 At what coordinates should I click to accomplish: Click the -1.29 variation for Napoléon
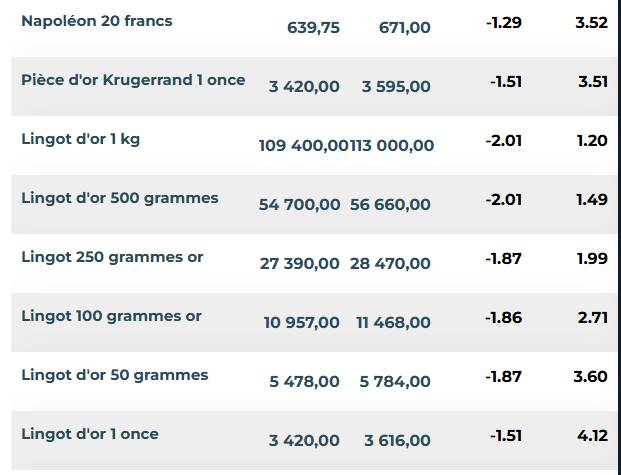(504, 22)
